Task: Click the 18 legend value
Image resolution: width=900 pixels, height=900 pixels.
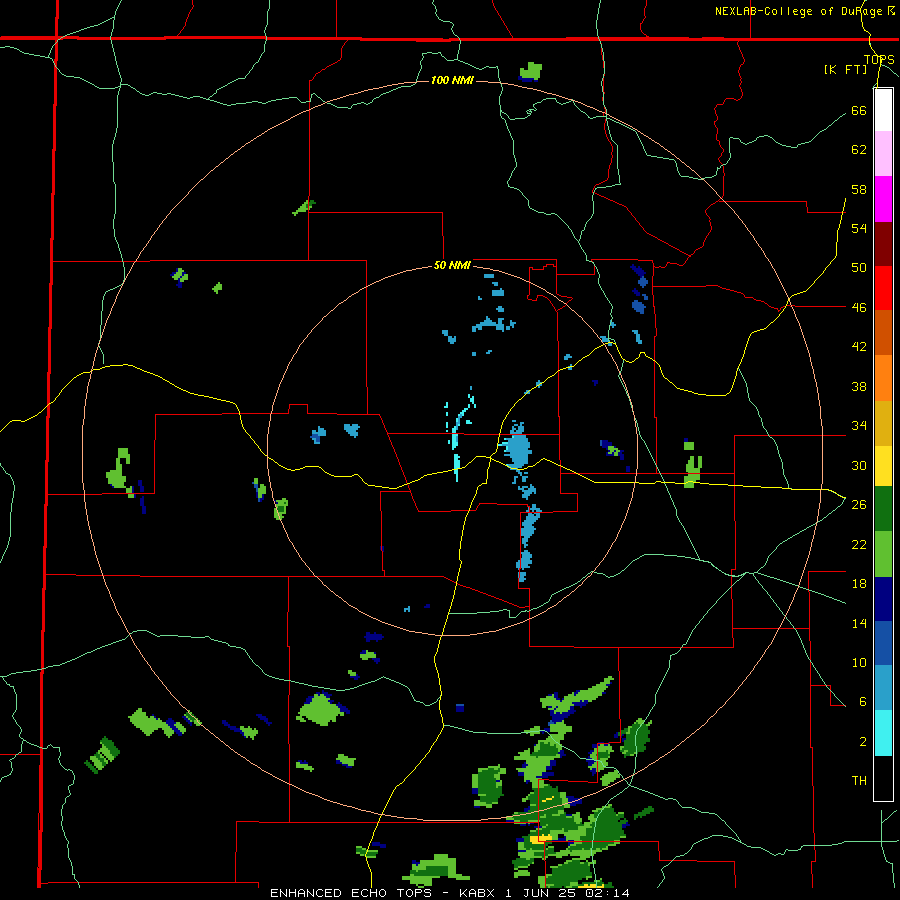Action: (x=859, y=584)
